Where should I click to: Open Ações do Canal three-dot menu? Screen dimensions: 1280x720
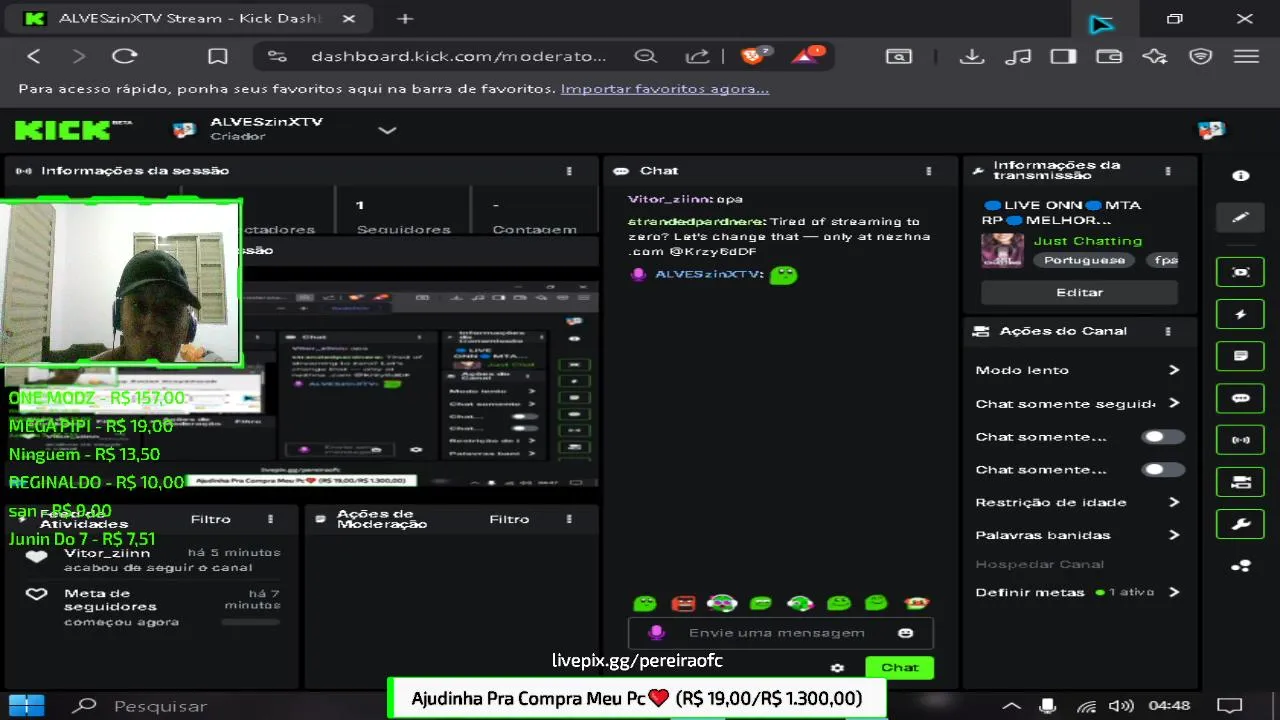(1167, 331)
